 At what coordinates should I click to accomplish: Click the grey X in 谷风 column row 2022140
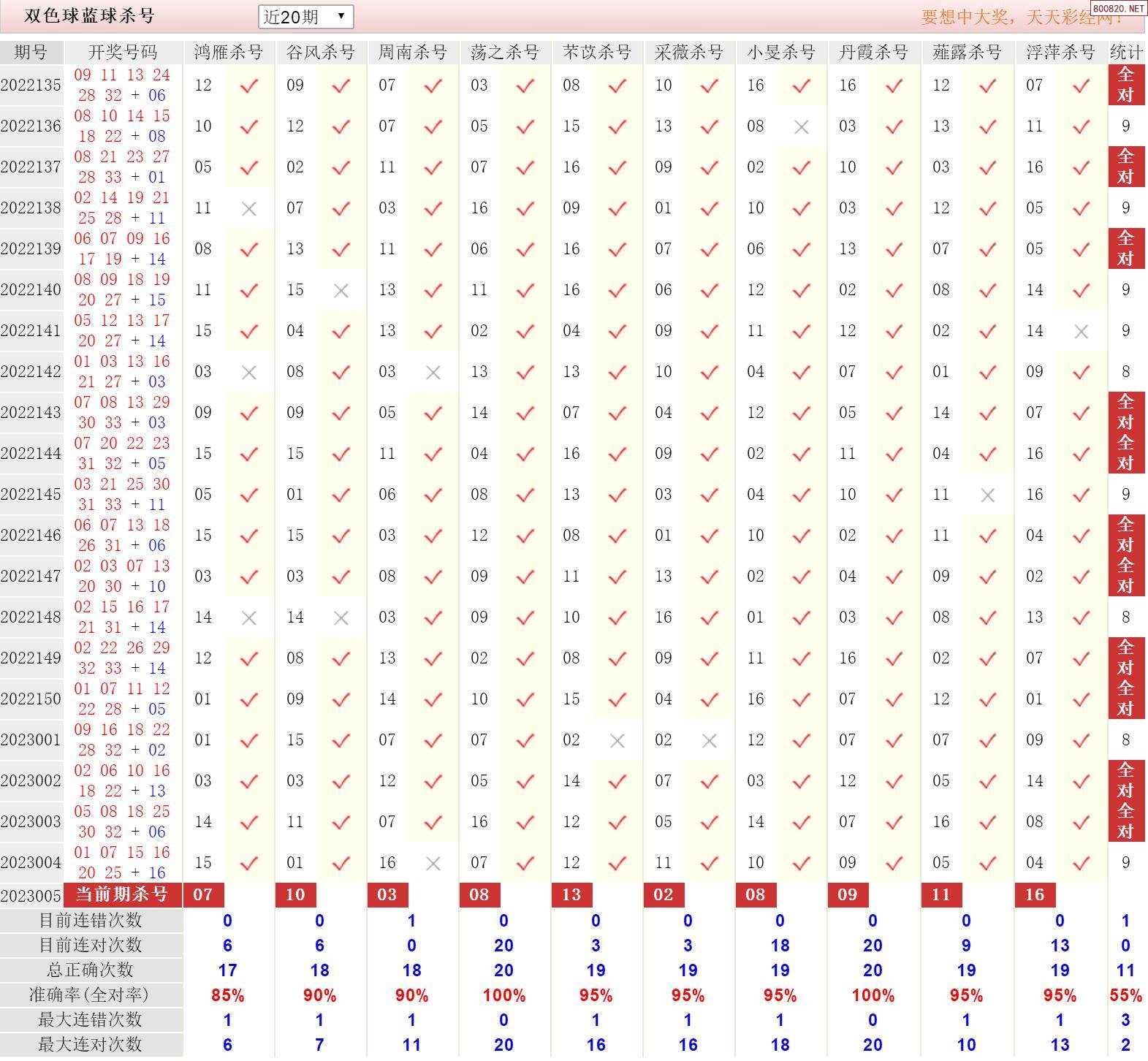tap(341, 291)
